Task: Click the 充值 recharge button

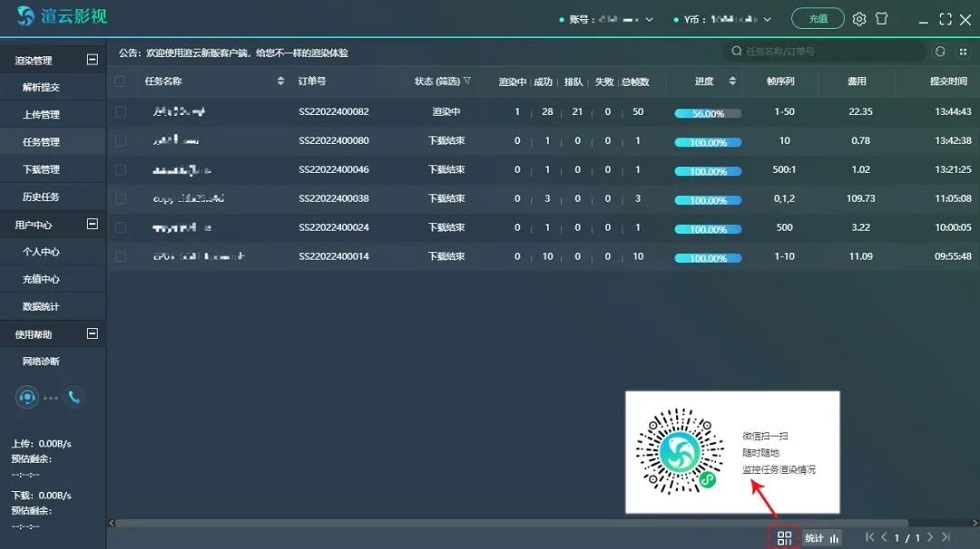Action: coord(818,19)
